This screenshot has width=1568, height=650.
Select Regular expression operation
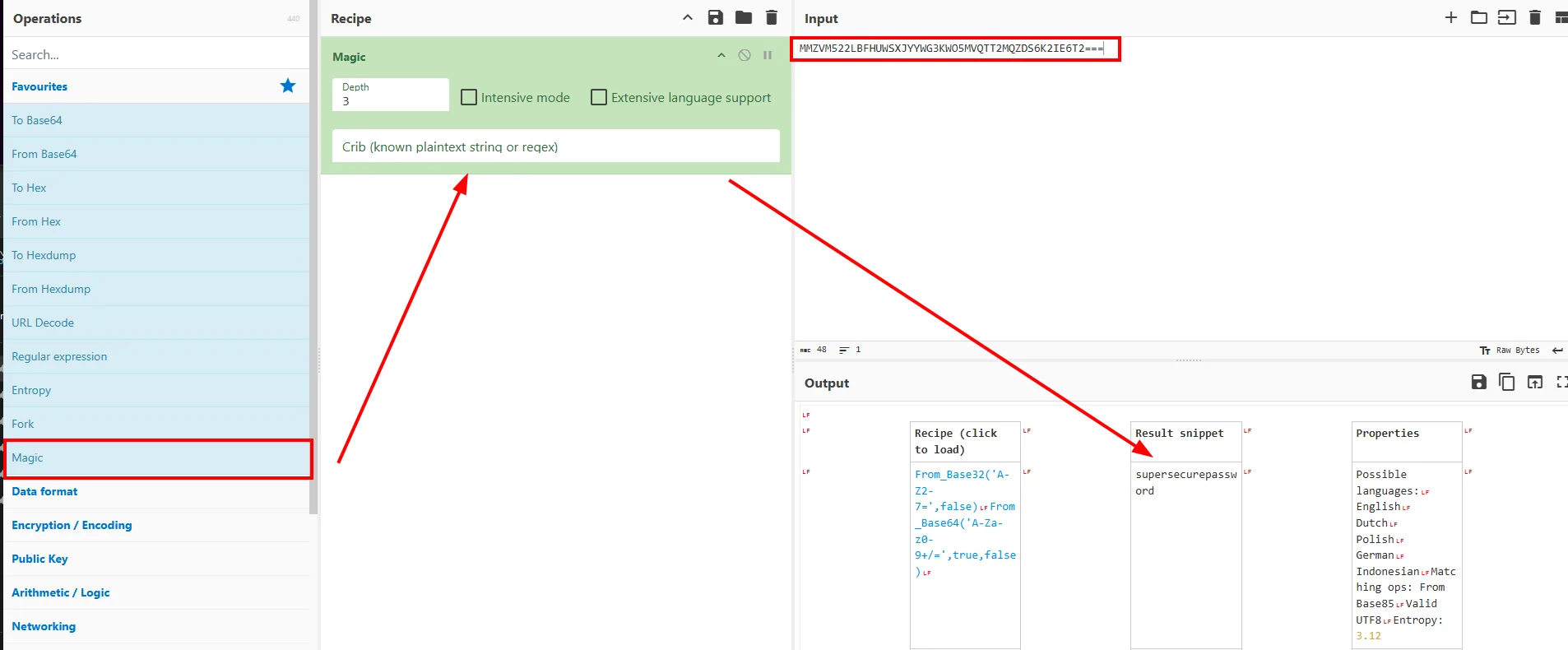tap(156, 356)
